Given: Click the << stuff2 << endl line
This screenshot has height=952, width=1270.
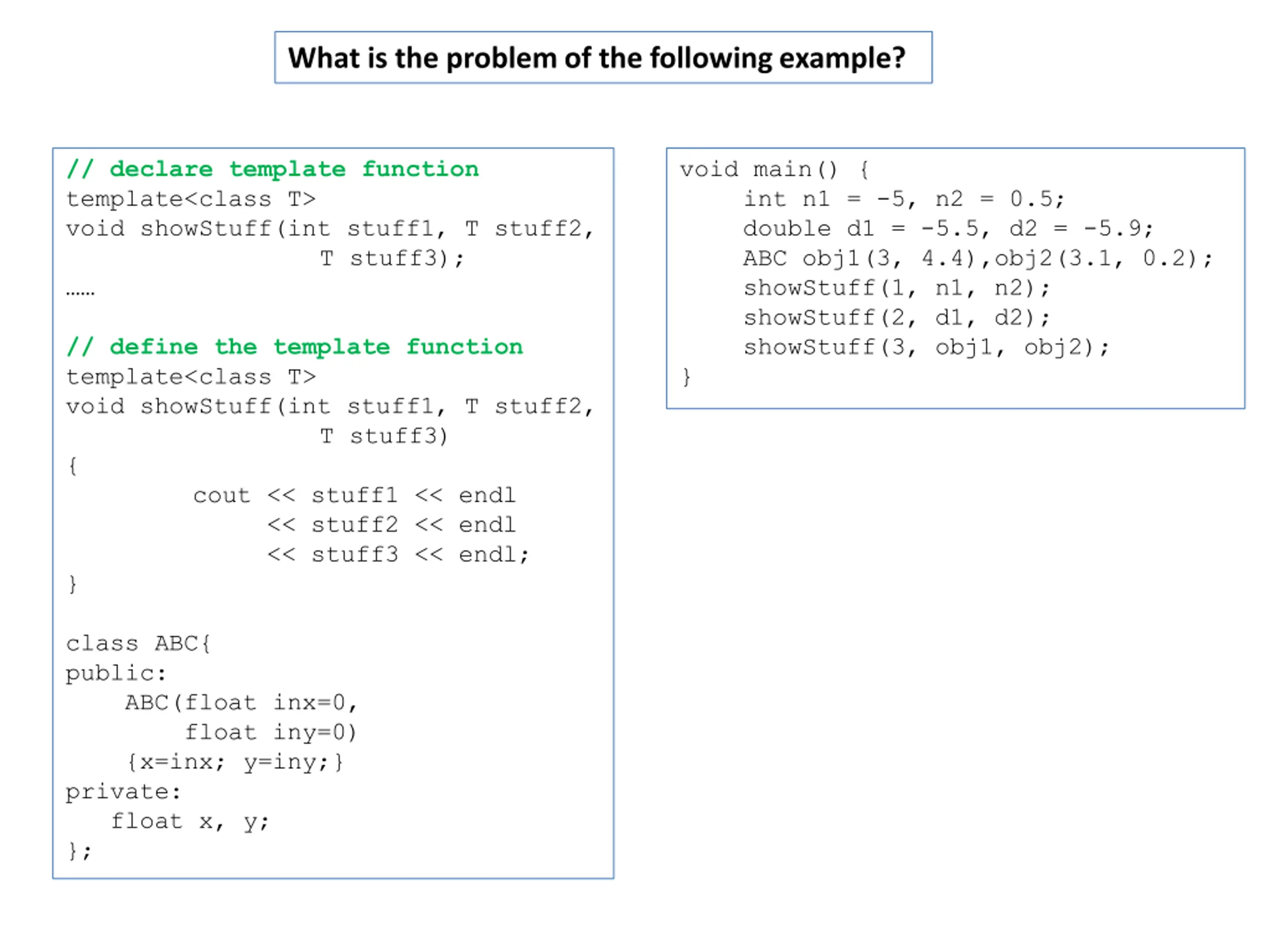Looking at the screenshot, I should [391, 525].
